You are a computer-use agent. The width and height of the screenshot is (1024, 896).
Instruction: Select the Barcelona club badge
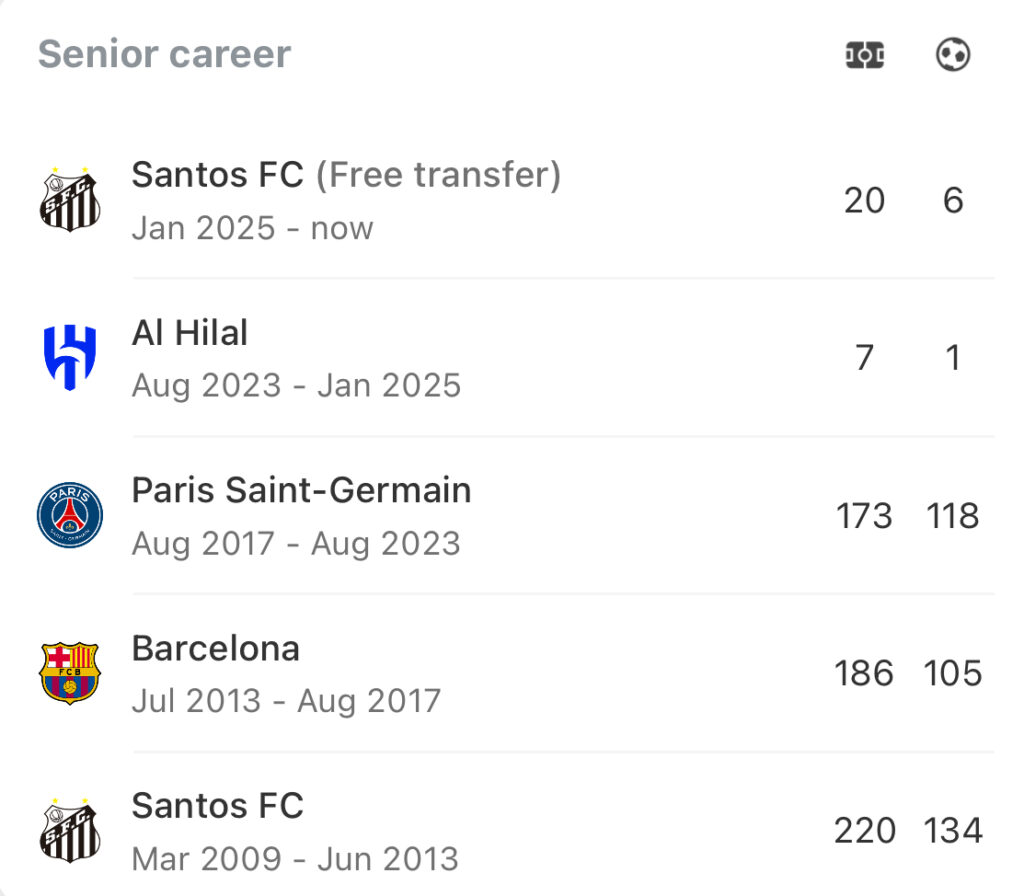click(70, 673)
